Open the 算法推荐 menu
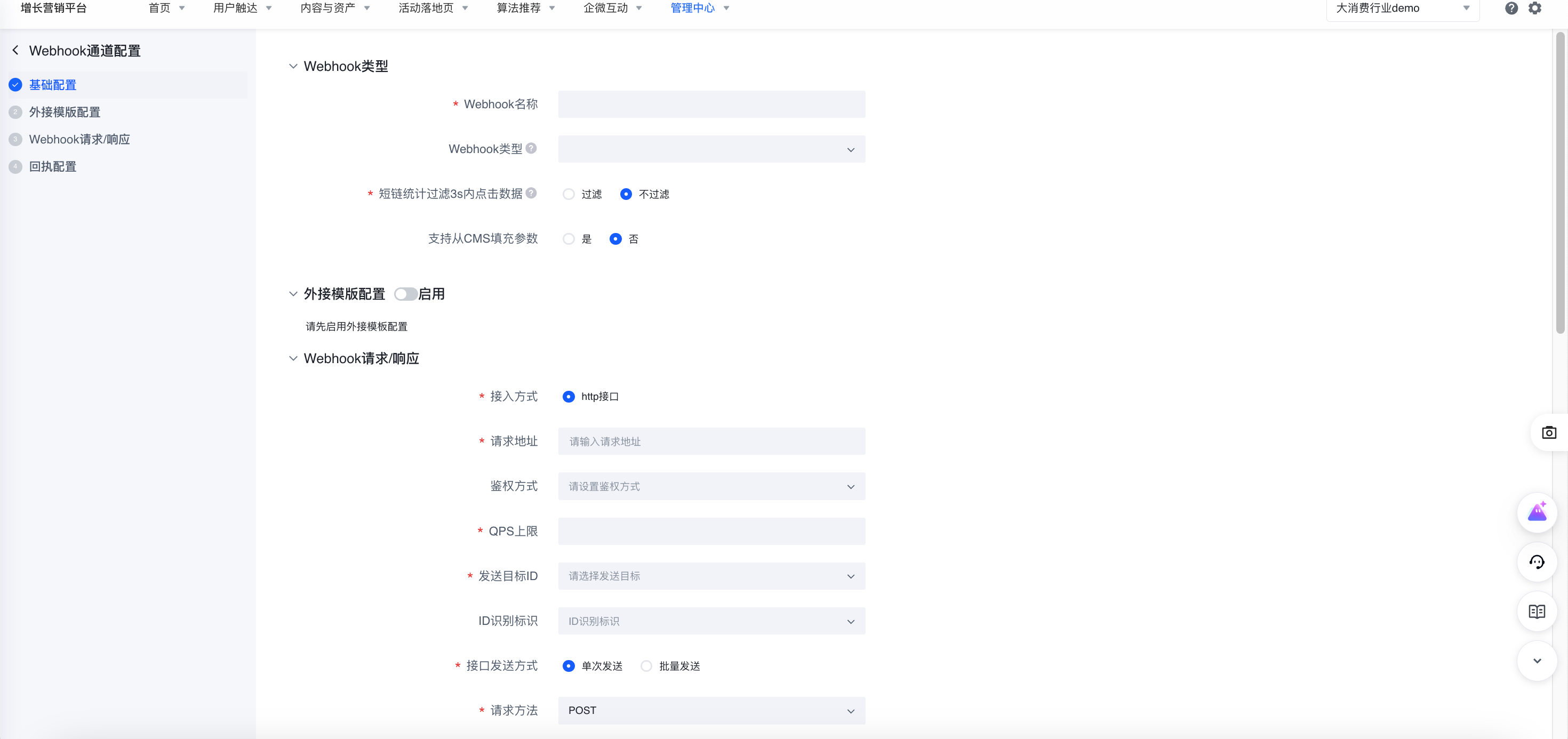Image resolution: width=1568 pixels, height=739 pixels. click(526, 8)
